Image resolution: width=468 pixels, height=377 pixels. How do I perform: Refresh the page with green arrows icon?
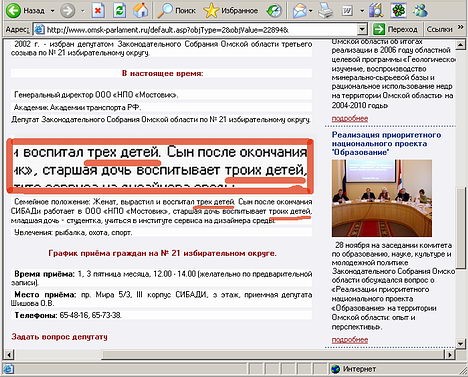pos(119,11)
